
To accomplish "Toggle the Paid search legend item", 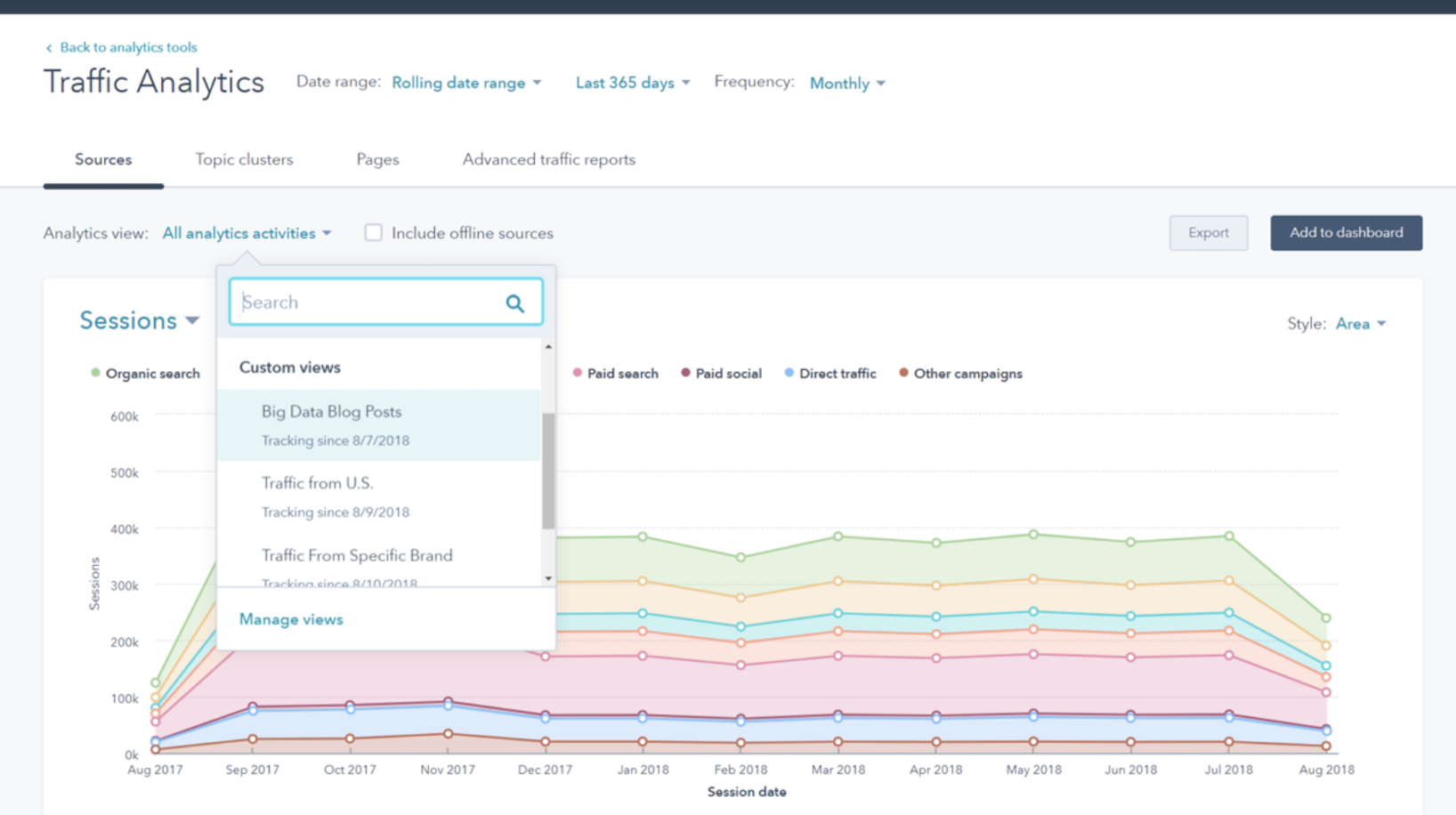I will click(615, 374).
